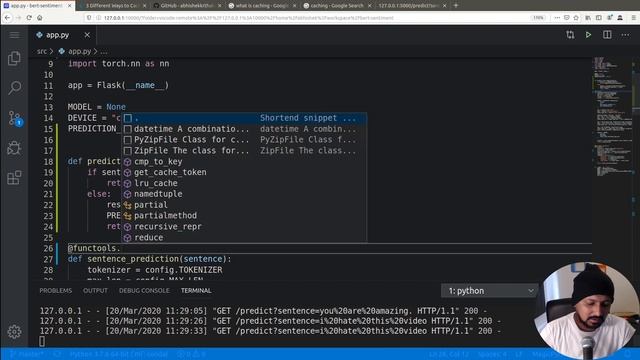640x360 pixels.
Task: Click the browser Back arrow
Action: pyautogui.click(x=7, y=18)
